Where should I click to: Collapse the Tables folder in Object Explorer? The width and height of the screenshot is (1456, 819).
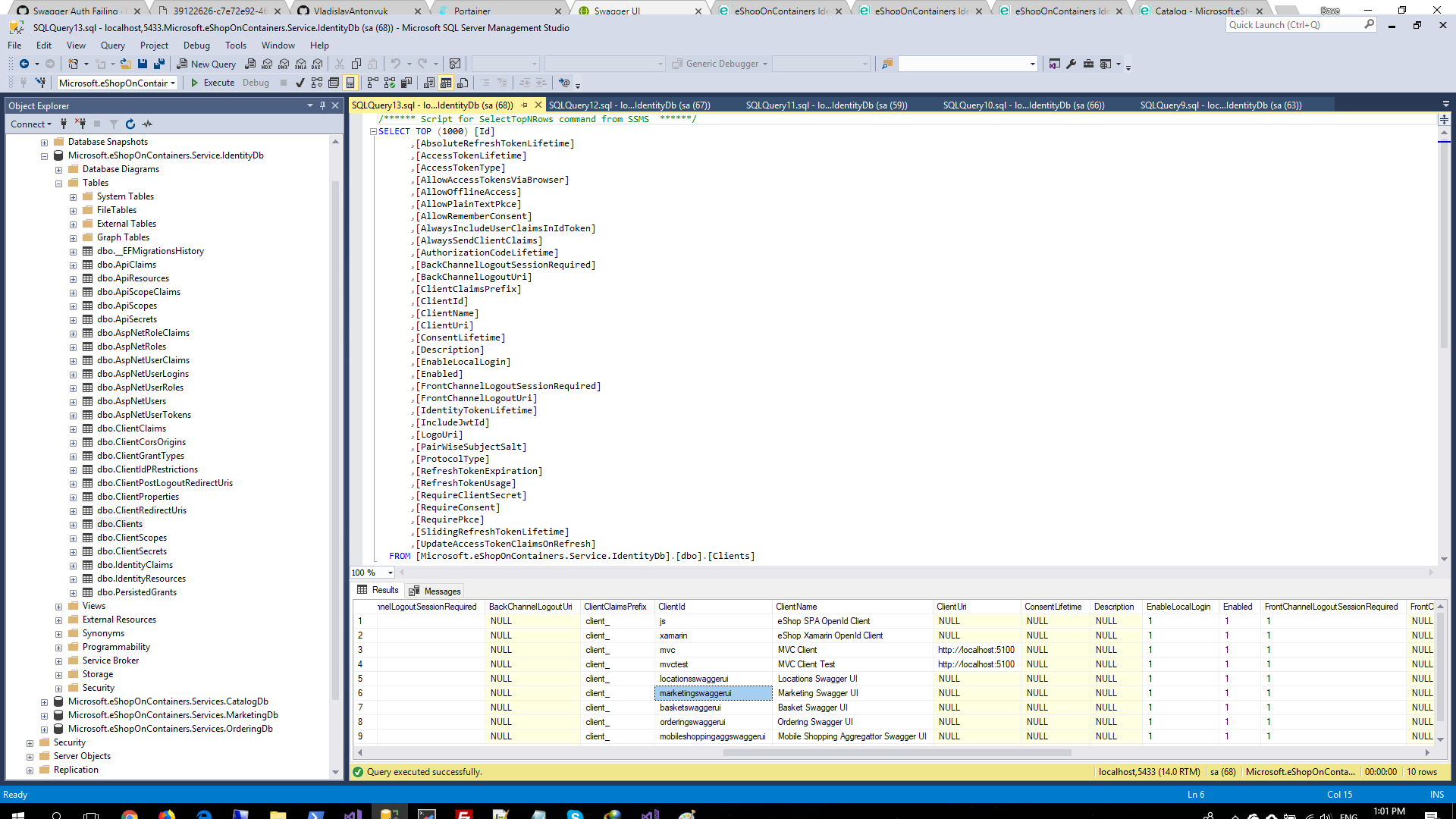point(59,183)
